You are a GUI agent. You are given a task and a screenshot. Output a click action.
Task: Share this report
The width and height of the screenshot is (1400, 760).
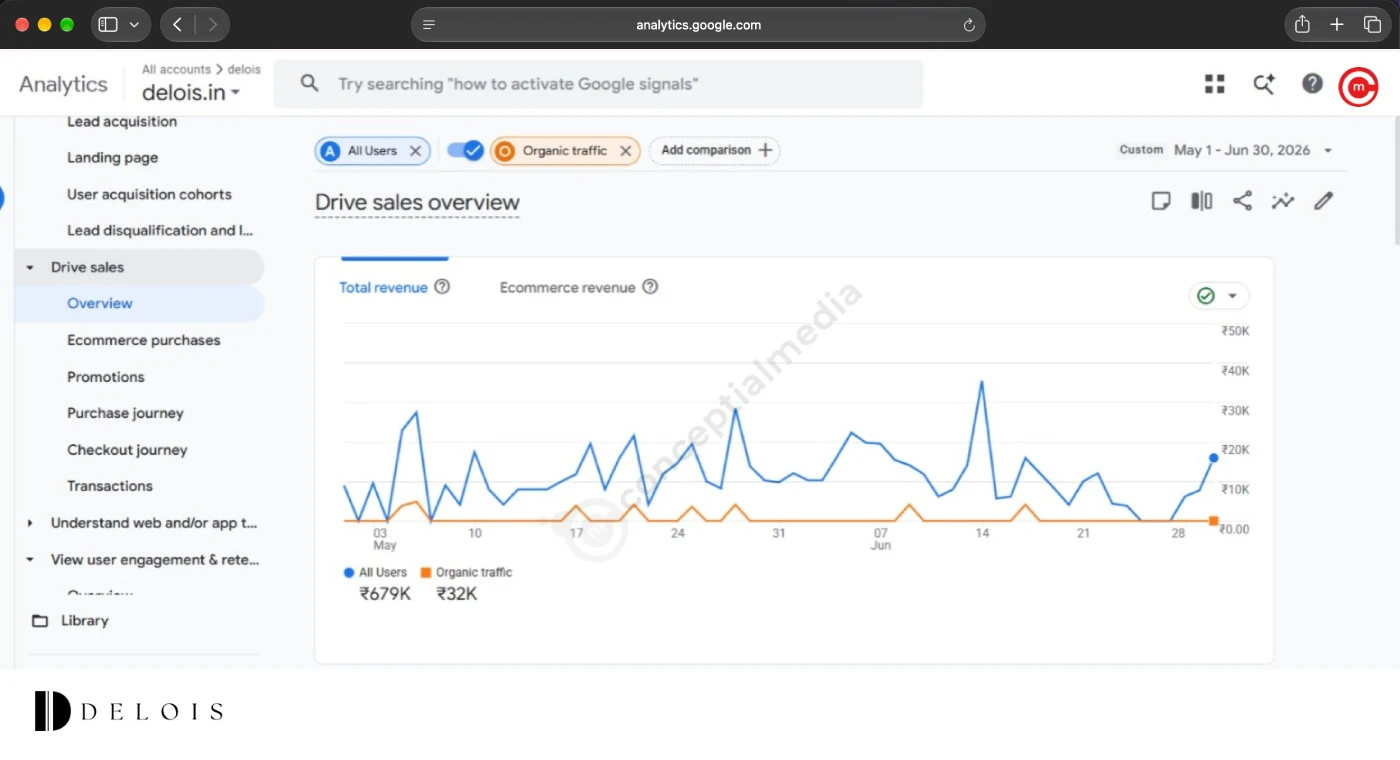[x=1242, y=201]
